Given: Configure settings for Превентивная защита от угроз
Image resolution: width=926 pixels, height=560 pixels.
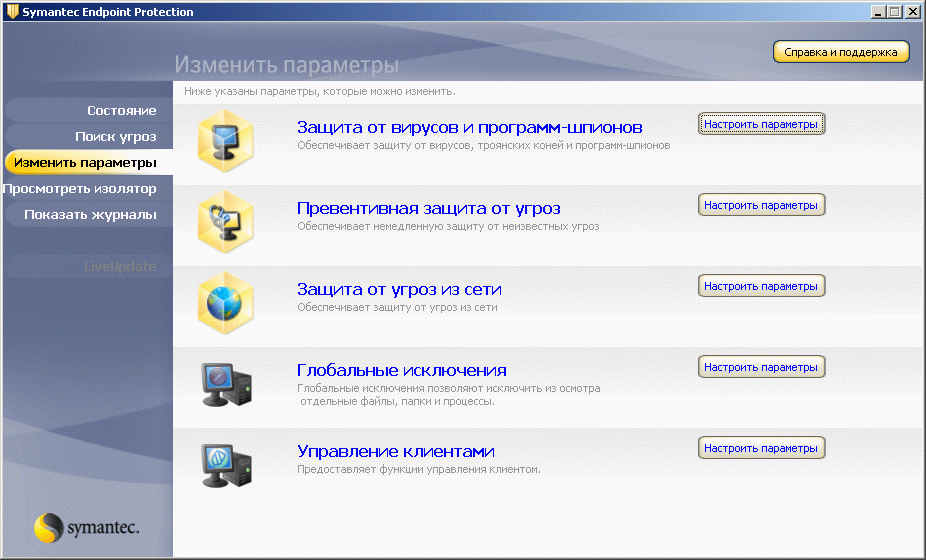Looking at the screenshot, I should 761,205.
